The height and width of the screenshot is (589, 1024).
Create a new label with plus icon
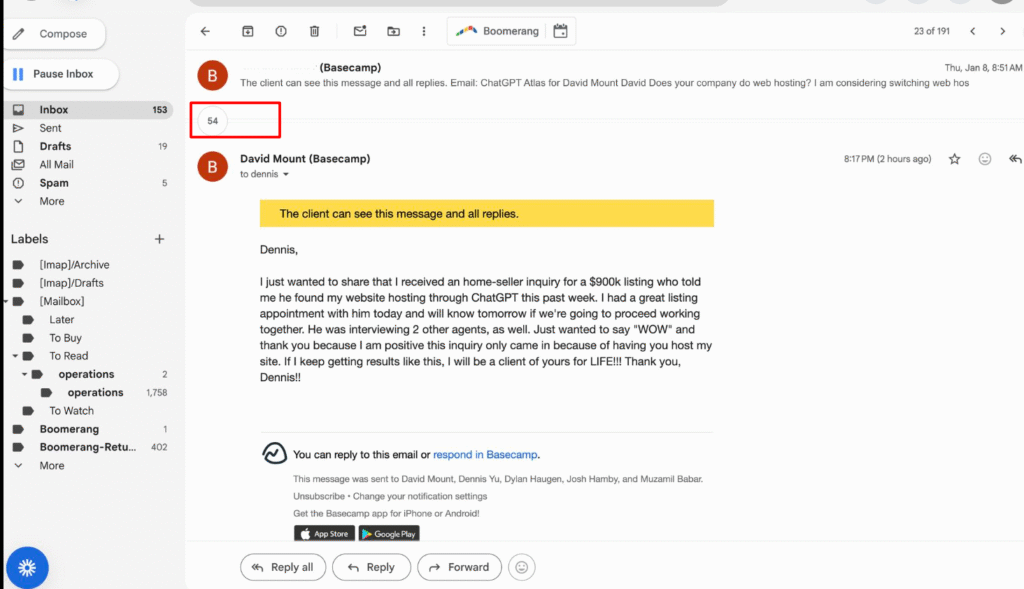pos(159,239)
